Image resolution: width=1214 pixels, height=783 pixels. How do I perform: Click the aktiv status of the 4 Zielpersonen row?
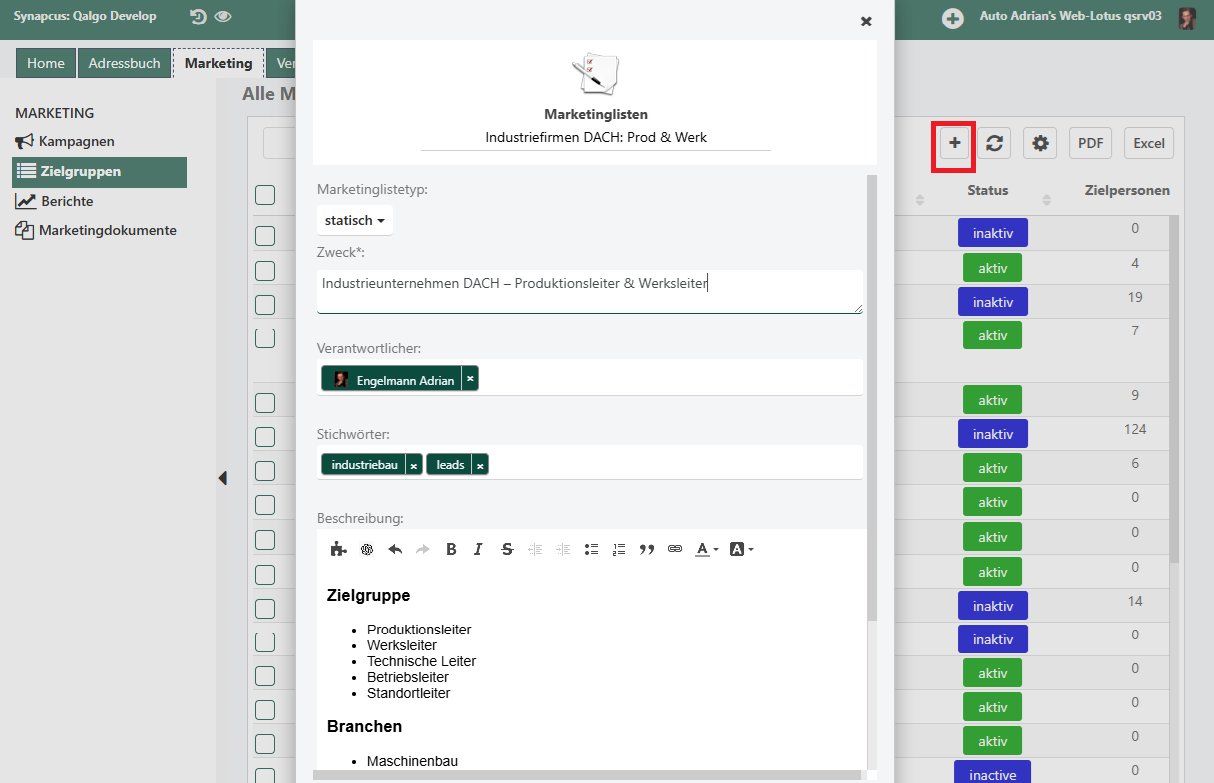pos(993,268)
